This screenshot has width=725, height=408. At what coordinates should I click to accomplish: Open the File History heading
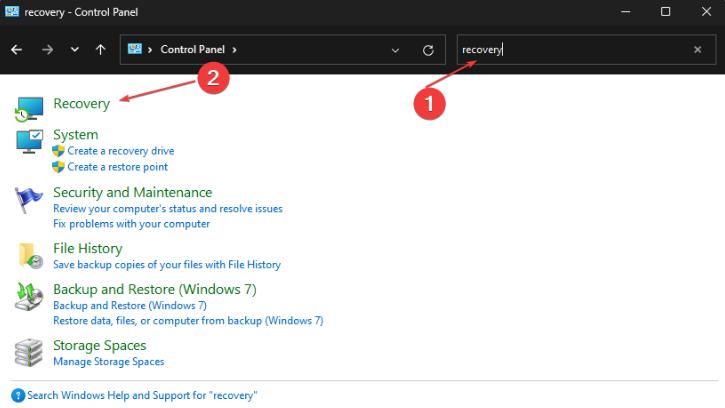click(87, 248)
